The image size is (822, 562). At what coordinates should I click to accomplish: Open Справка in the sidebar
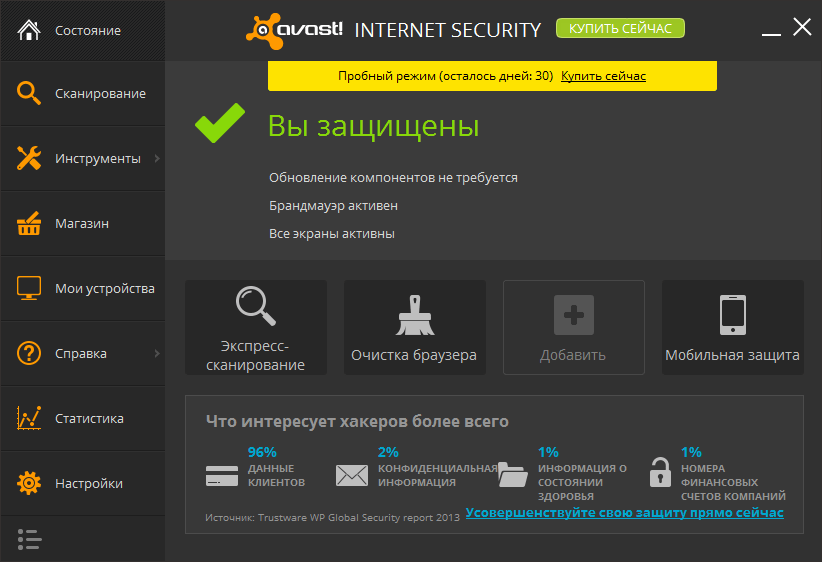coord(83,353)
